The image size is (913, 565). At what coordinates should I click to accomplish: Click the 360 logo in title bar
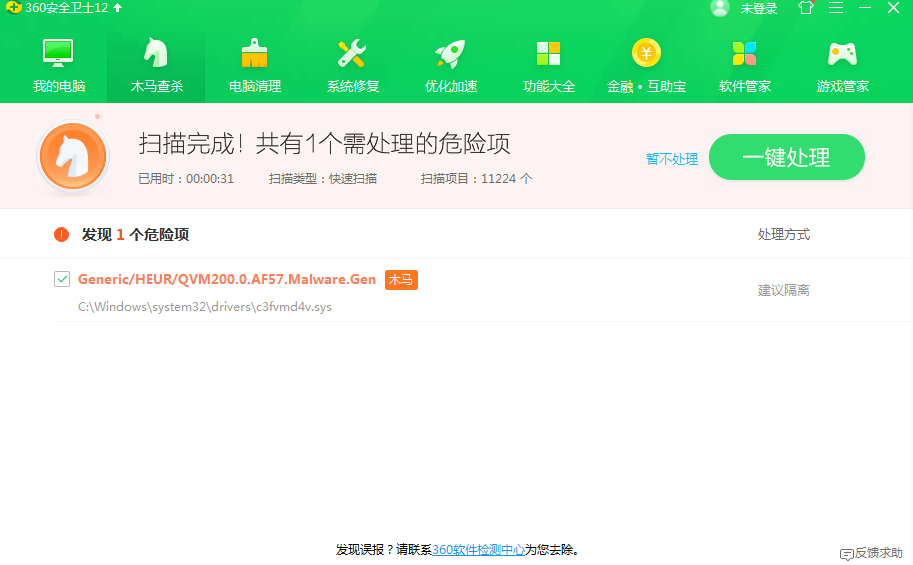pos(13,8)
